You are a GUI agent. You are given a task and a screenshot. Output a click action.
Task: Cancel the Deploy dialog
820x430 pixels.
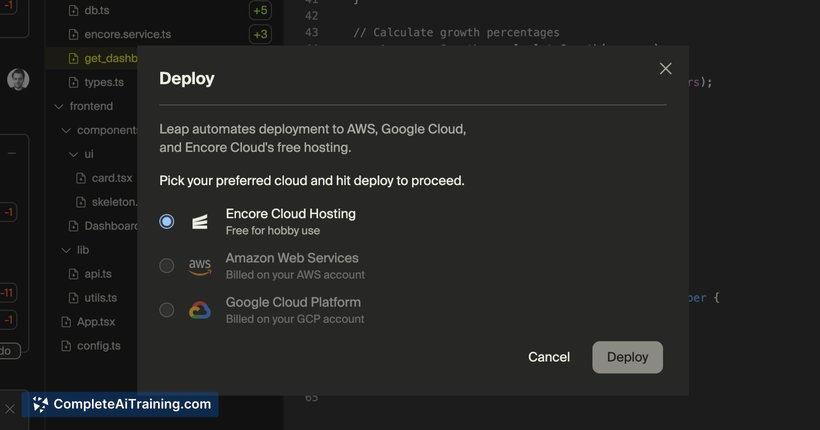(x=549, y=357)
